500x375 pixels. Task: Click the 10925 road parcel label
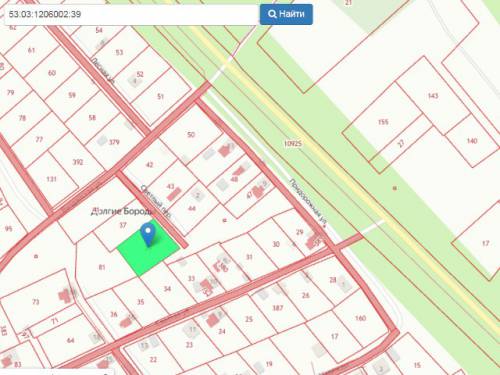293,143
